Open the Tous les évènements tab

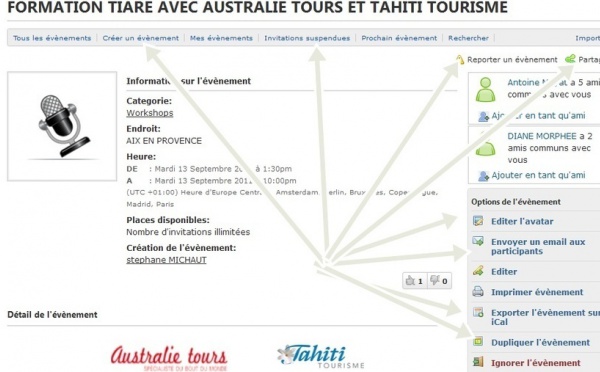coord(52,38)
